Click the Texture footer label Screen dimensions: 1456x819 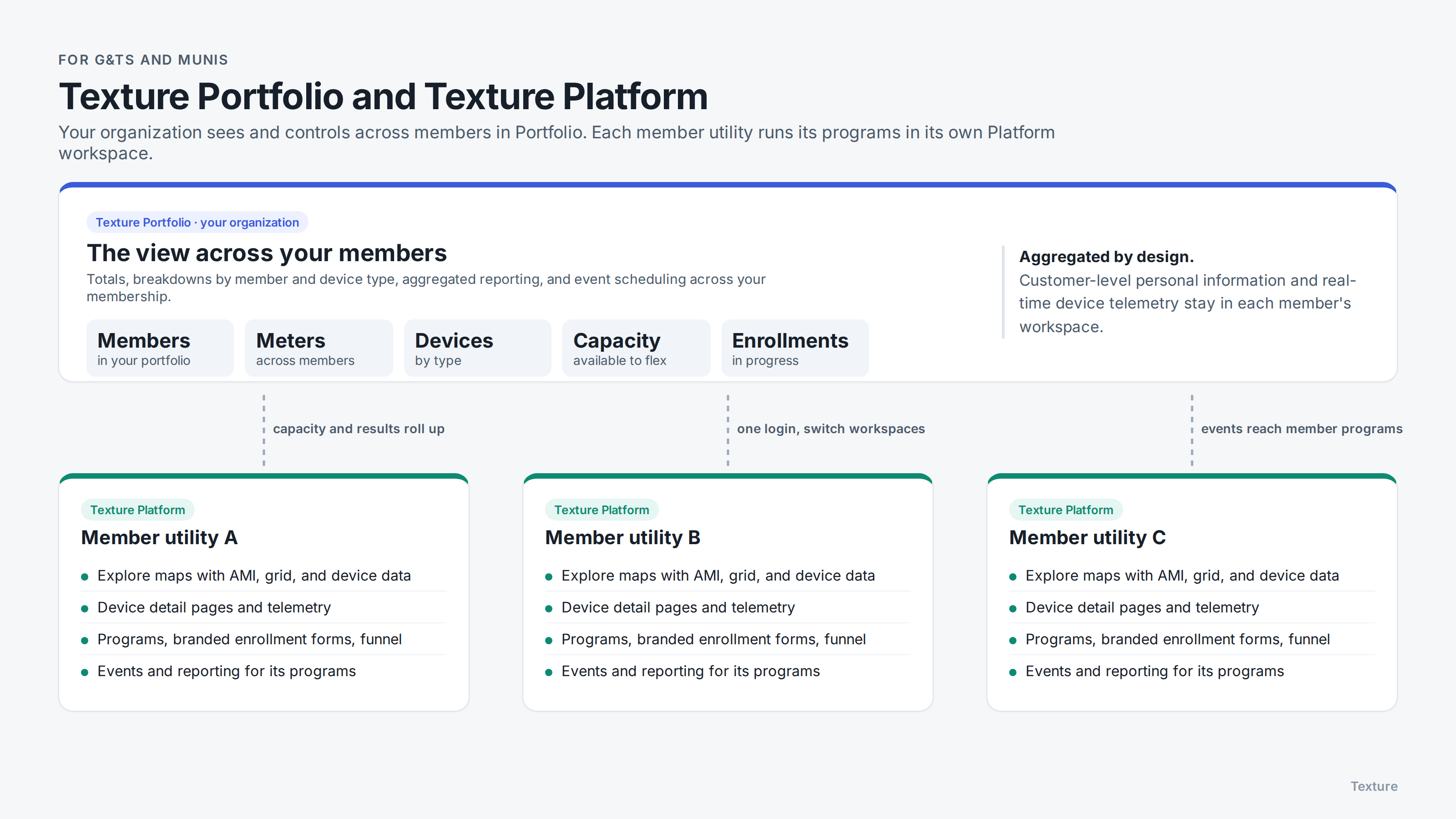click(x=1374, y=786)
